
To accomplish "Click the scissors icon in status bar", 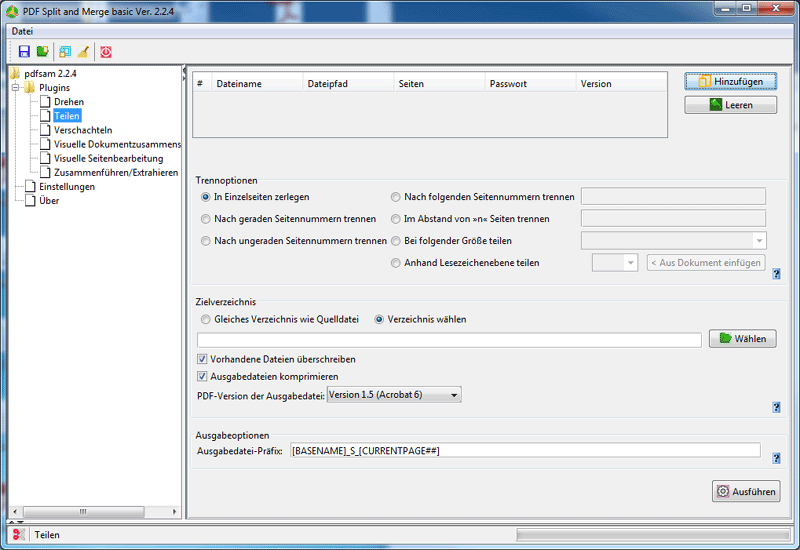I will coord(18,535).
